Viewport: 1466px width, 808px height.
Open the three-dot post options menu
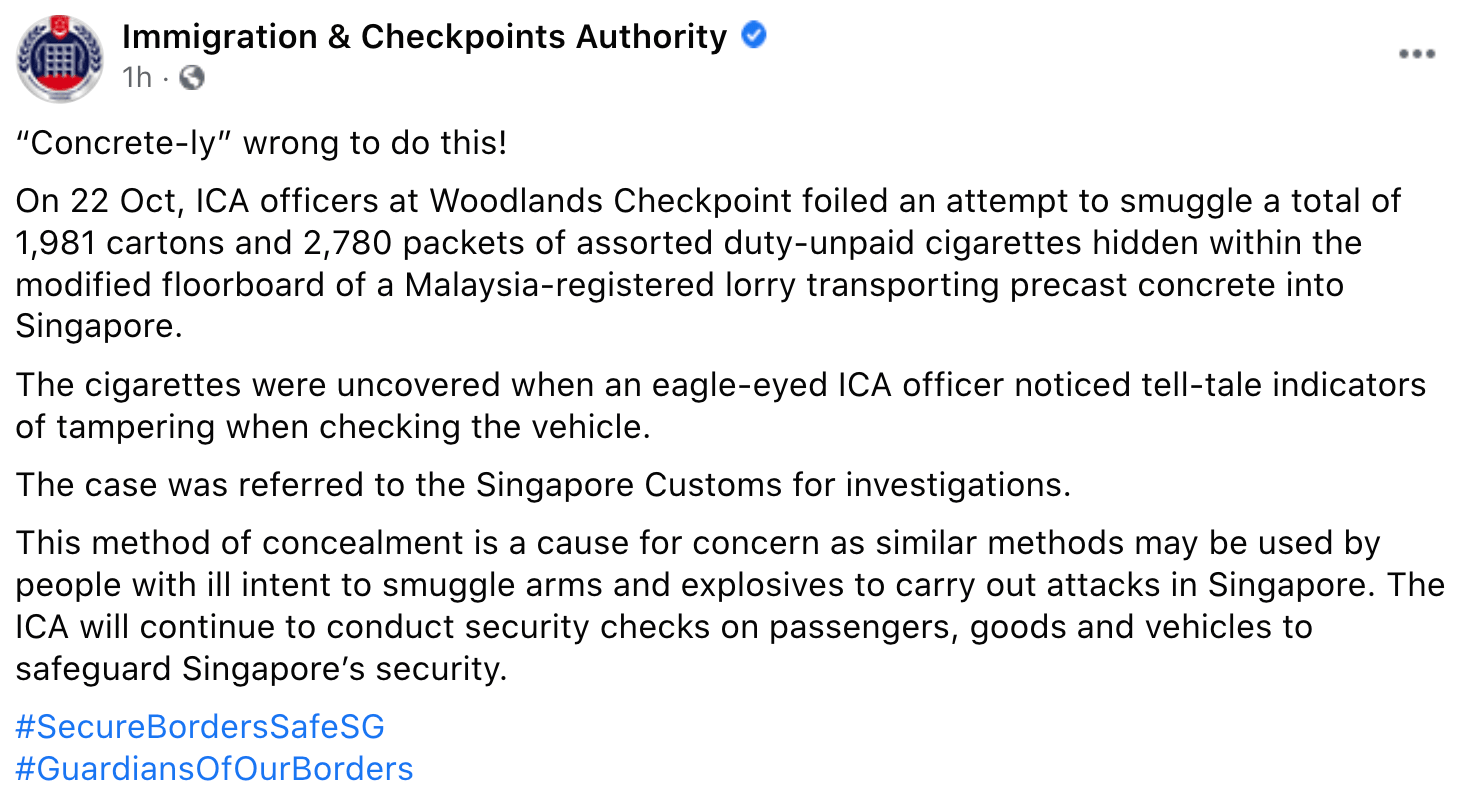(1416, 55)
